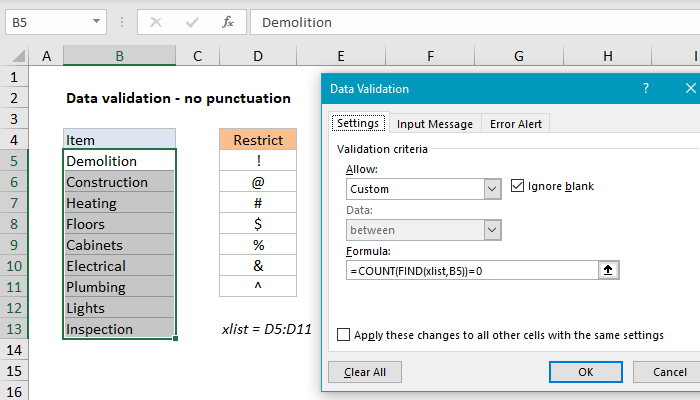Click the Insert Function fx icon
The height and width of the screenshot is (400, 700).
[227, 21]
